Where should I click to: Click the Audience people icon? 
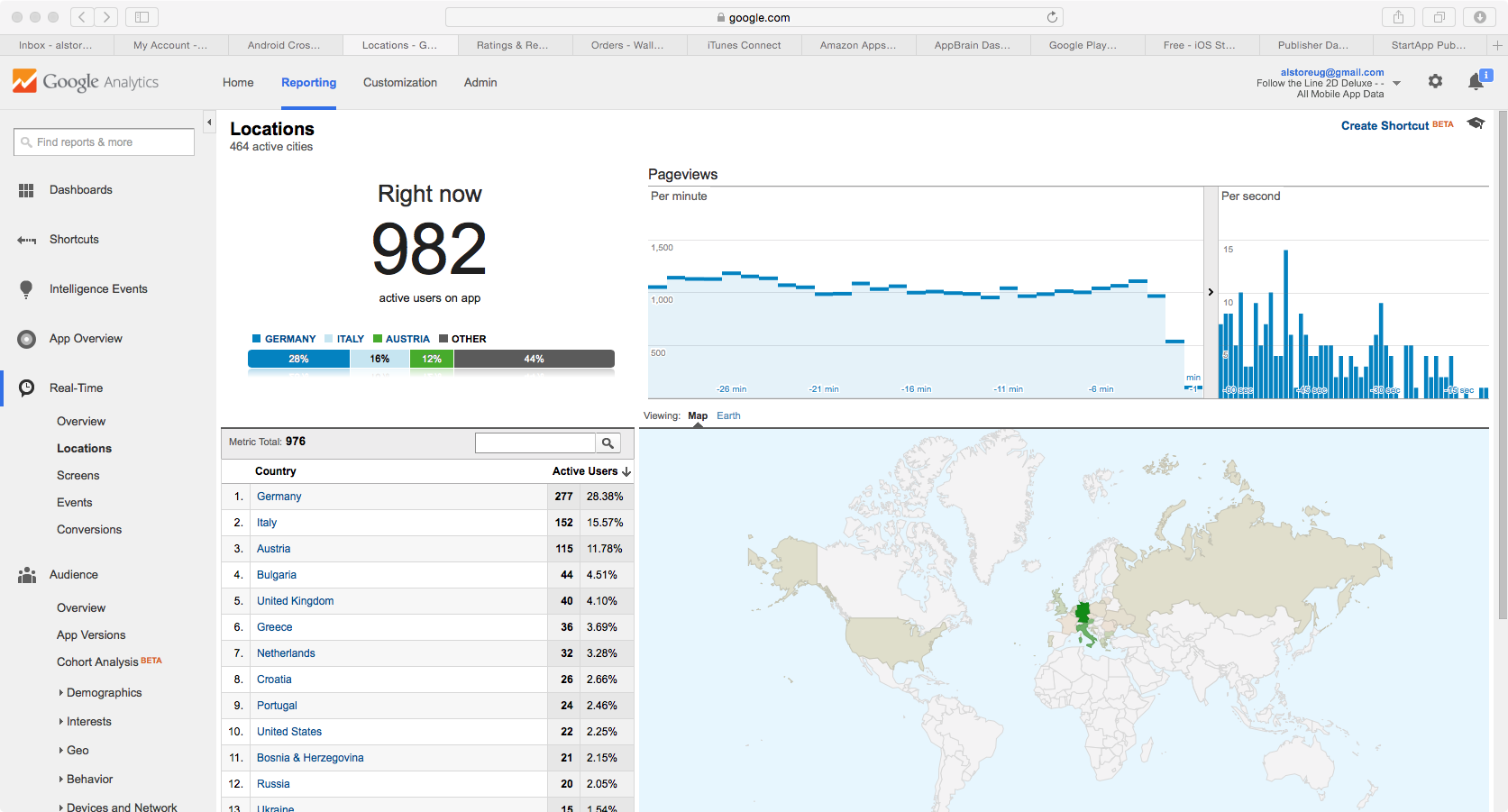[x=27, y=575]
